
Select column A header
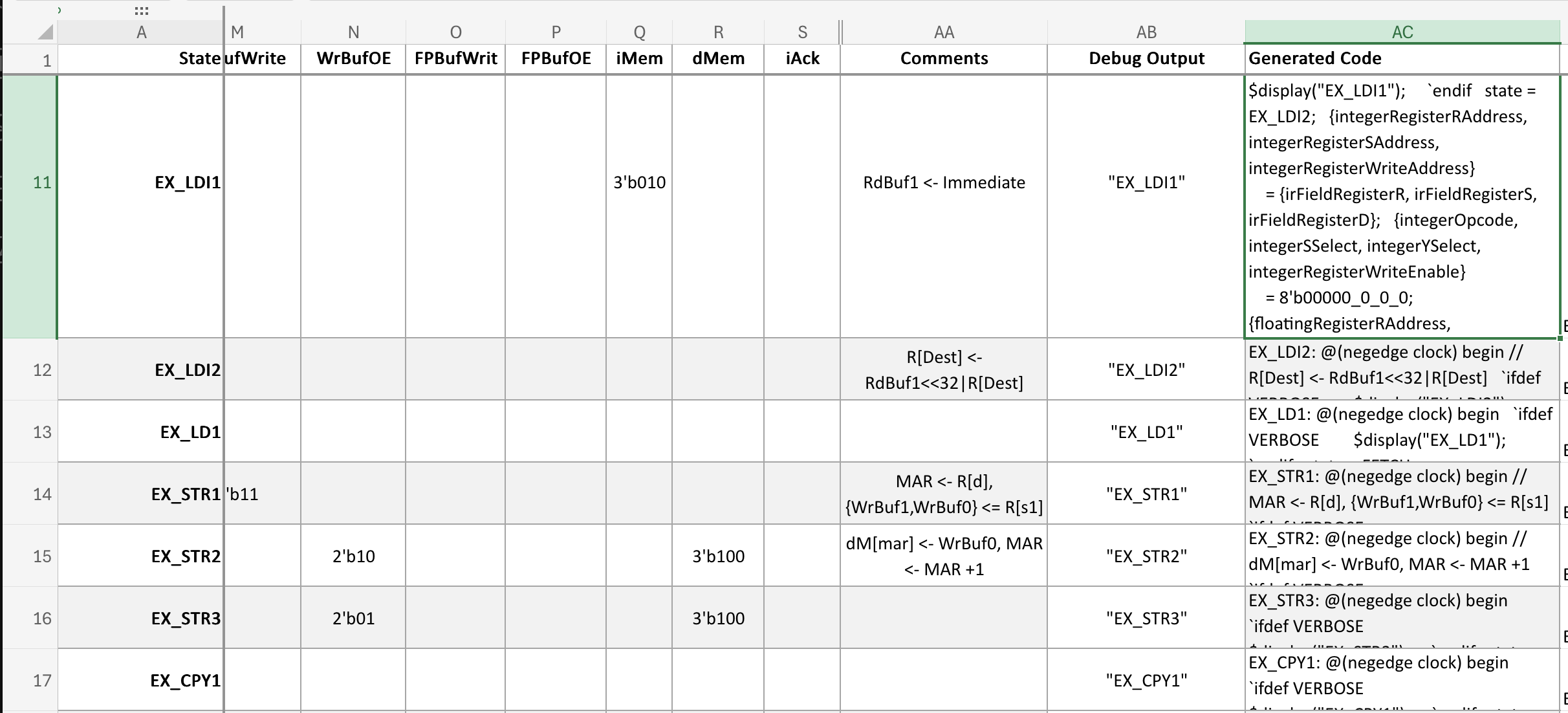[x=141, y=32]
